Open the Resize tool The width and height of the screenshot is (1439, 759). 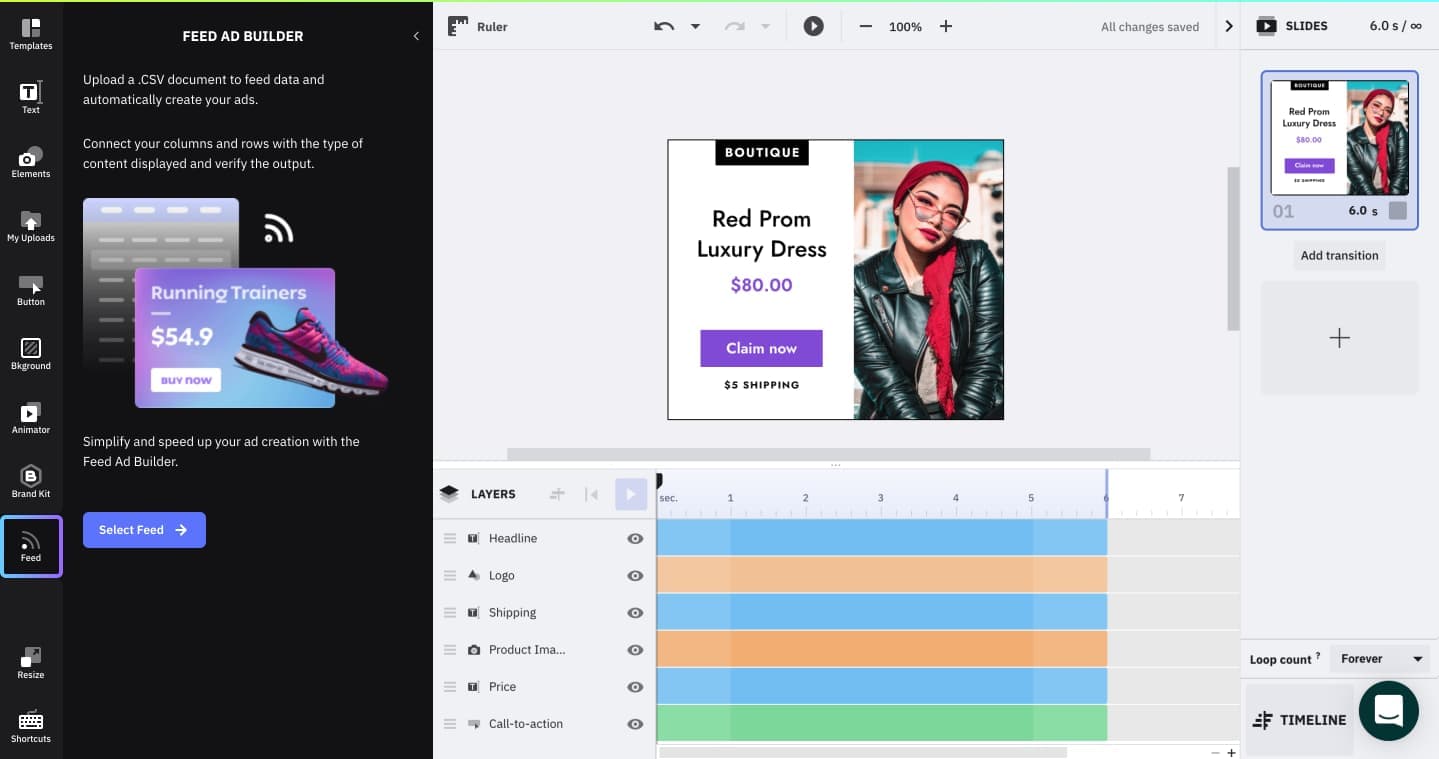point(30,662)
